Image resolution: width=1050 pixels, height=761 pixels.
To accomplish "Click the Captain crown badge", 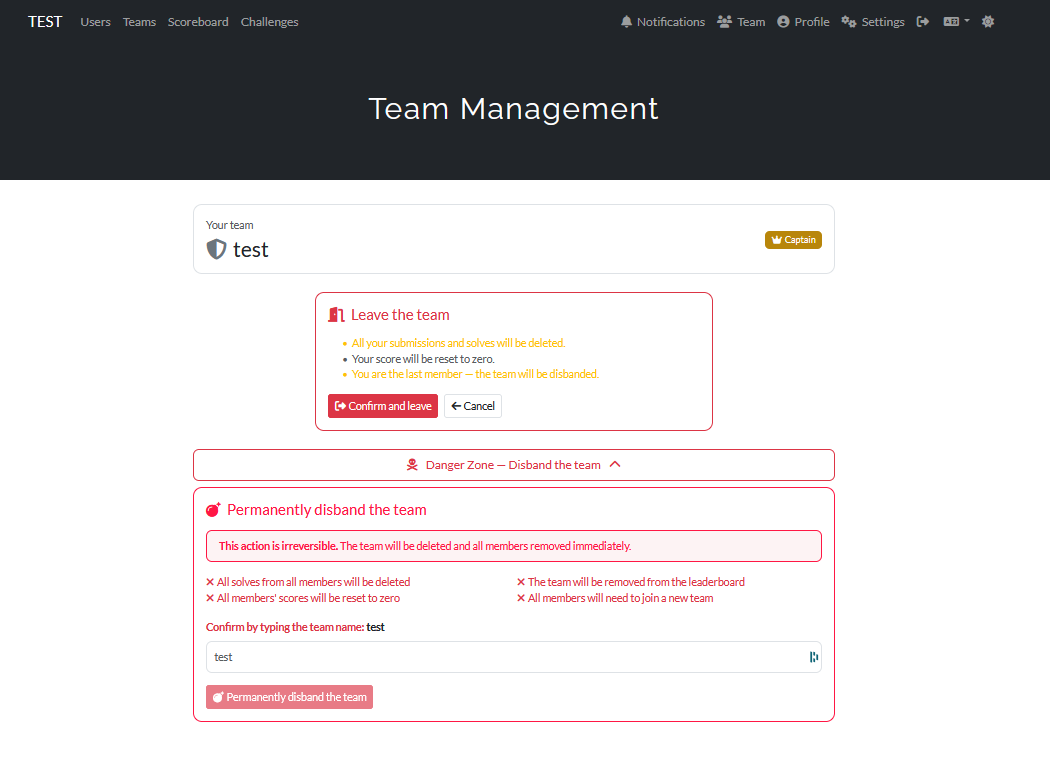I will click(x=793, y=240).
